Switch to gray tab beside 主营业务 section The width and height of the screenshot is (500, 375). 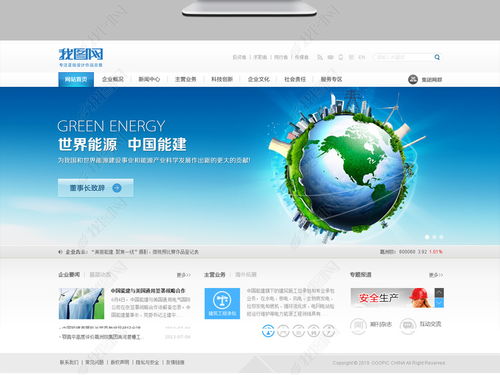[246, 275]
